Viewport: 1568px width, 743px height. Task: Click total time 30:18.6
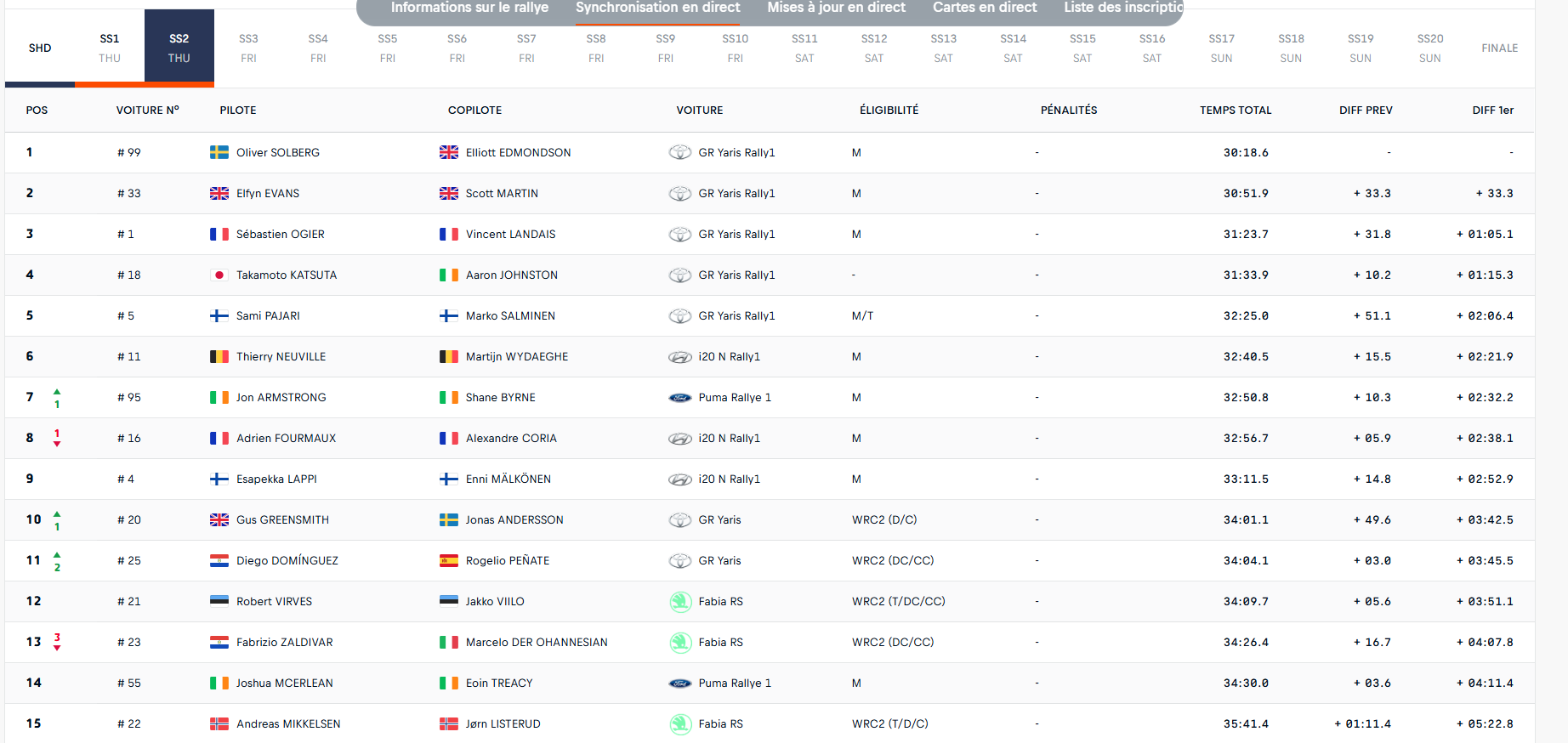(x=1246, y=153)
